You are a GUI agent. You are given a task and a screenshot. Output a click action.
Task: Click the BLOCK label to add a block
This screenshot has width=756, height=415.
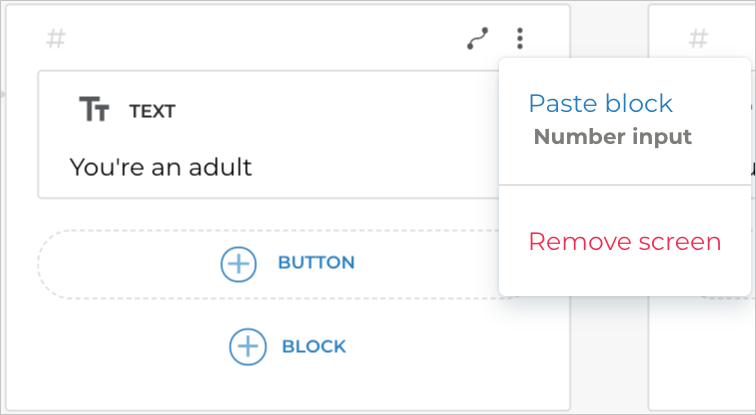click(x=314, y=347)
